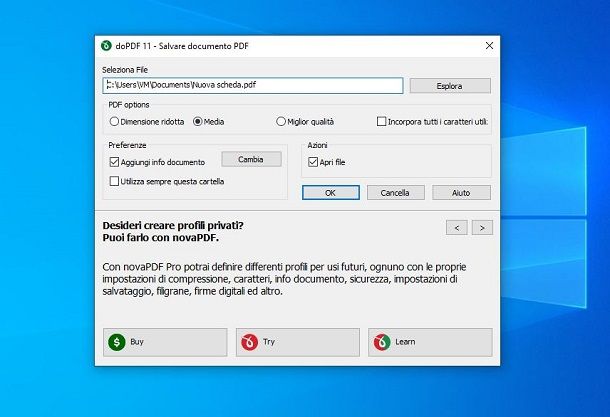Click the novaPDF Learn icon
Image resolution: width=610 pixels, height=417 pixels.
tap(382, 342)
